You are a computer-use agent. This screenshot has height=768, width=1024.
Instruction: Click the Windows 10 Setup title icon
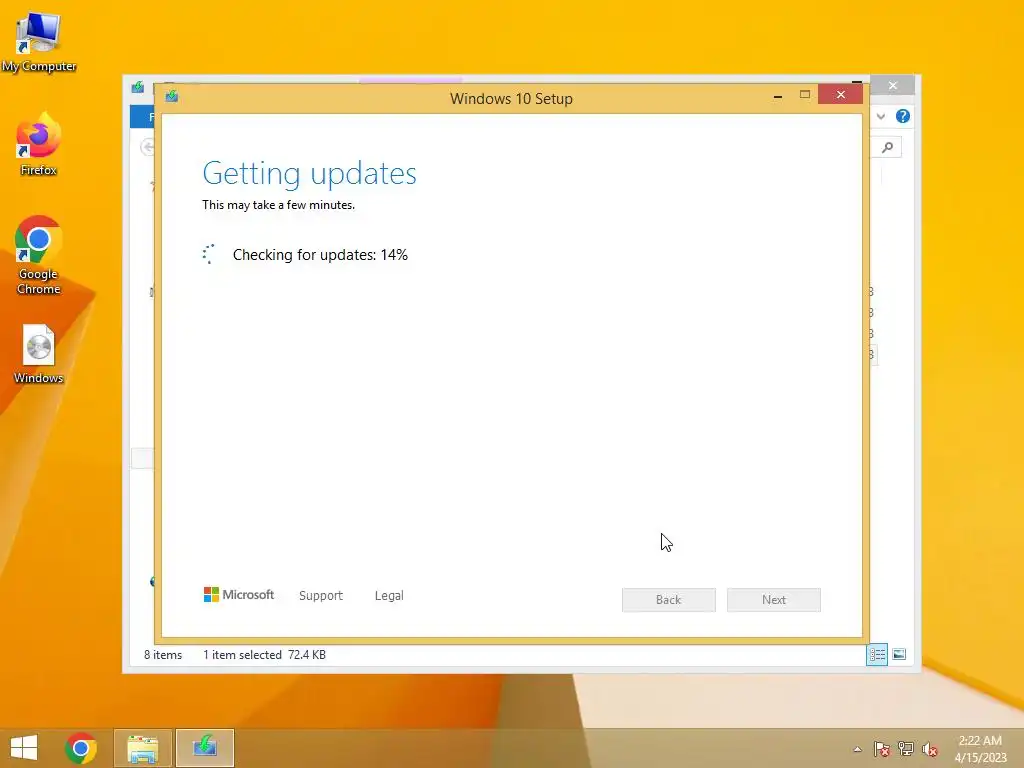(x=172, y=97)
